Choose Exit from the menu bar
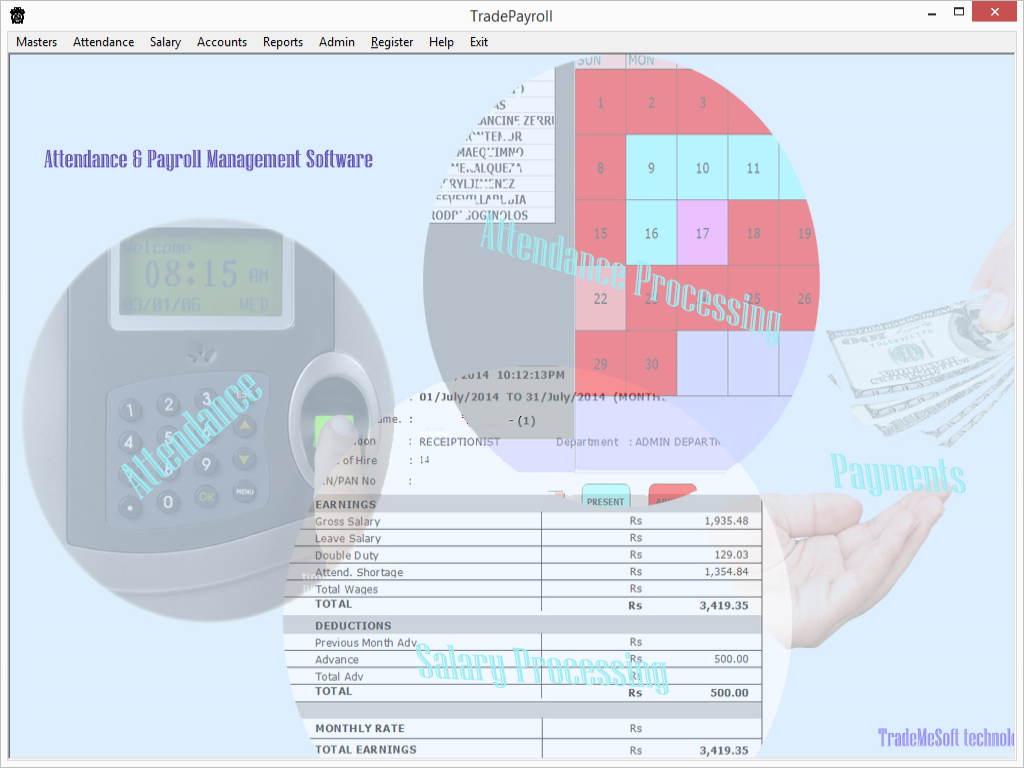1024x768 pixels. [479, 42]
